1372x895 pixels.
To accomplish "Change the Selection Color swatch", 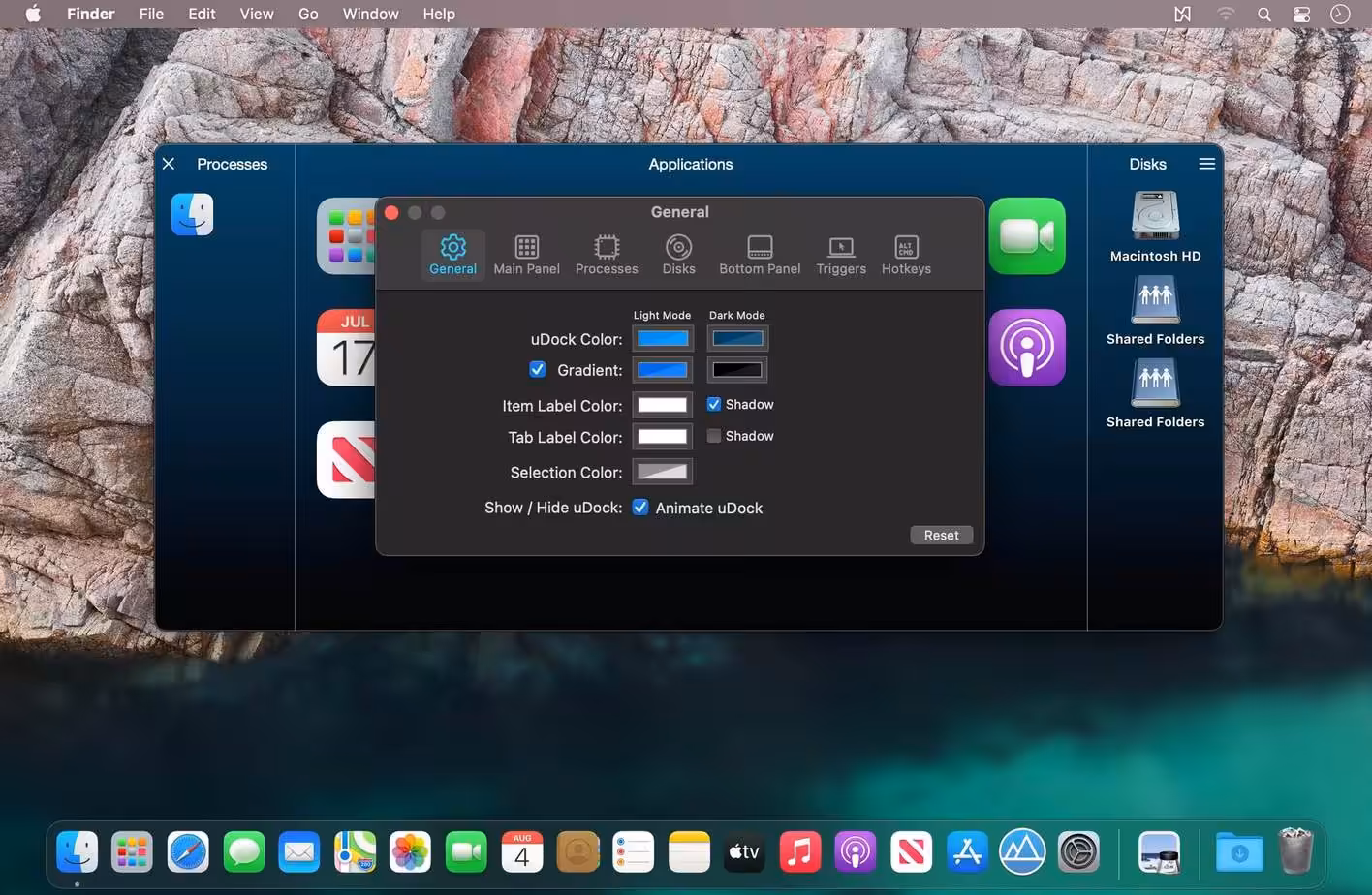I will click(x=663, y=472).
